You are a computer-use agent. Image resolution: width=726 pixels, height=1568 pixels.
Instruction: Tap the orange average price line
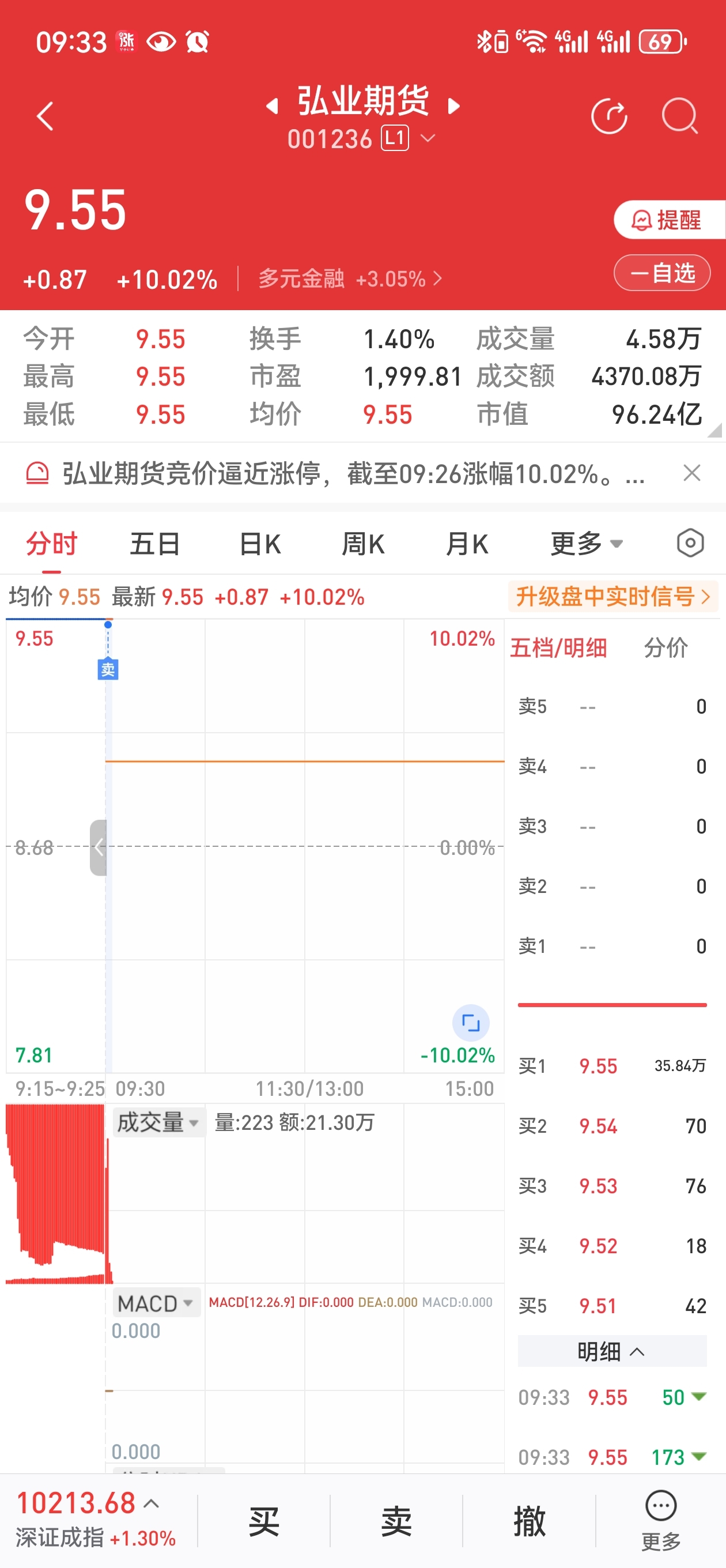click(305, 761)
